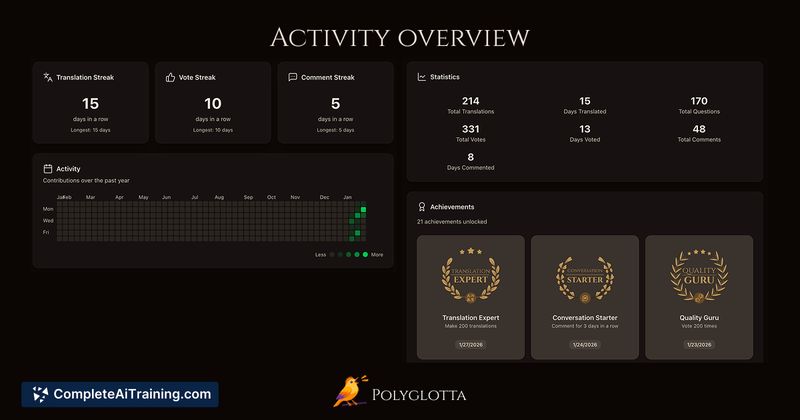Open the Quality Guru achievement card

pyautogui.click(x=699, y=297)
